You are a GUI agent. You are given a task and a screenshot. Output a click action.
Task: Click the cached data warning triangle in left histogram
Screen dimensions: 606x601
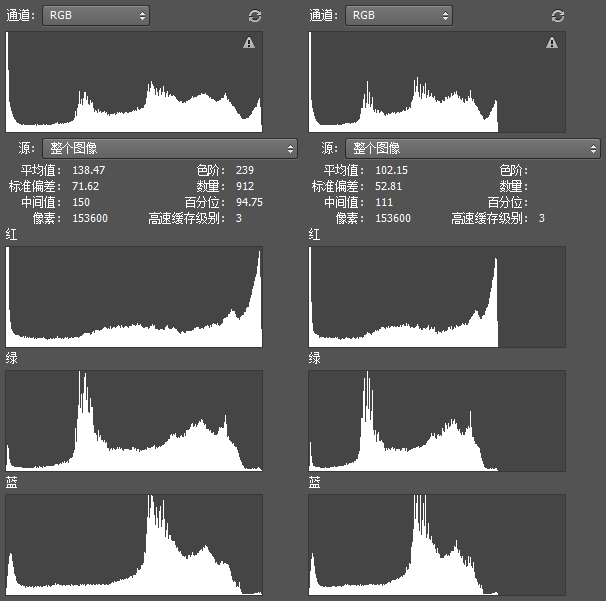pyautogui.click(x=249, y=43)
